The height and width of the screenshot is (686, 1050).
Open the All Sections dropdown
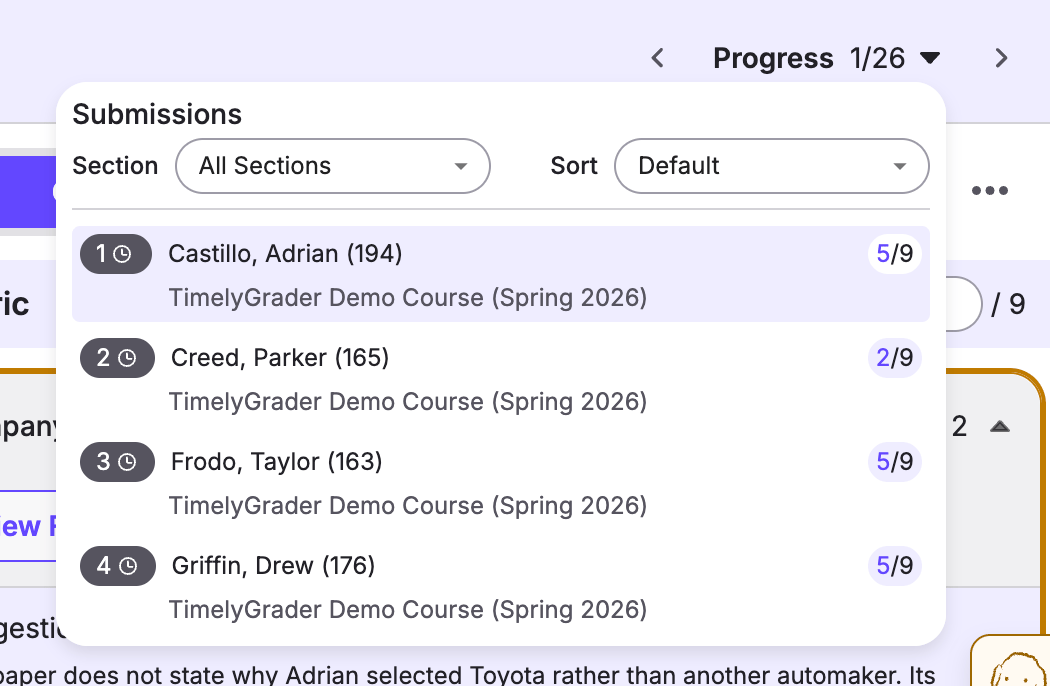333,166
